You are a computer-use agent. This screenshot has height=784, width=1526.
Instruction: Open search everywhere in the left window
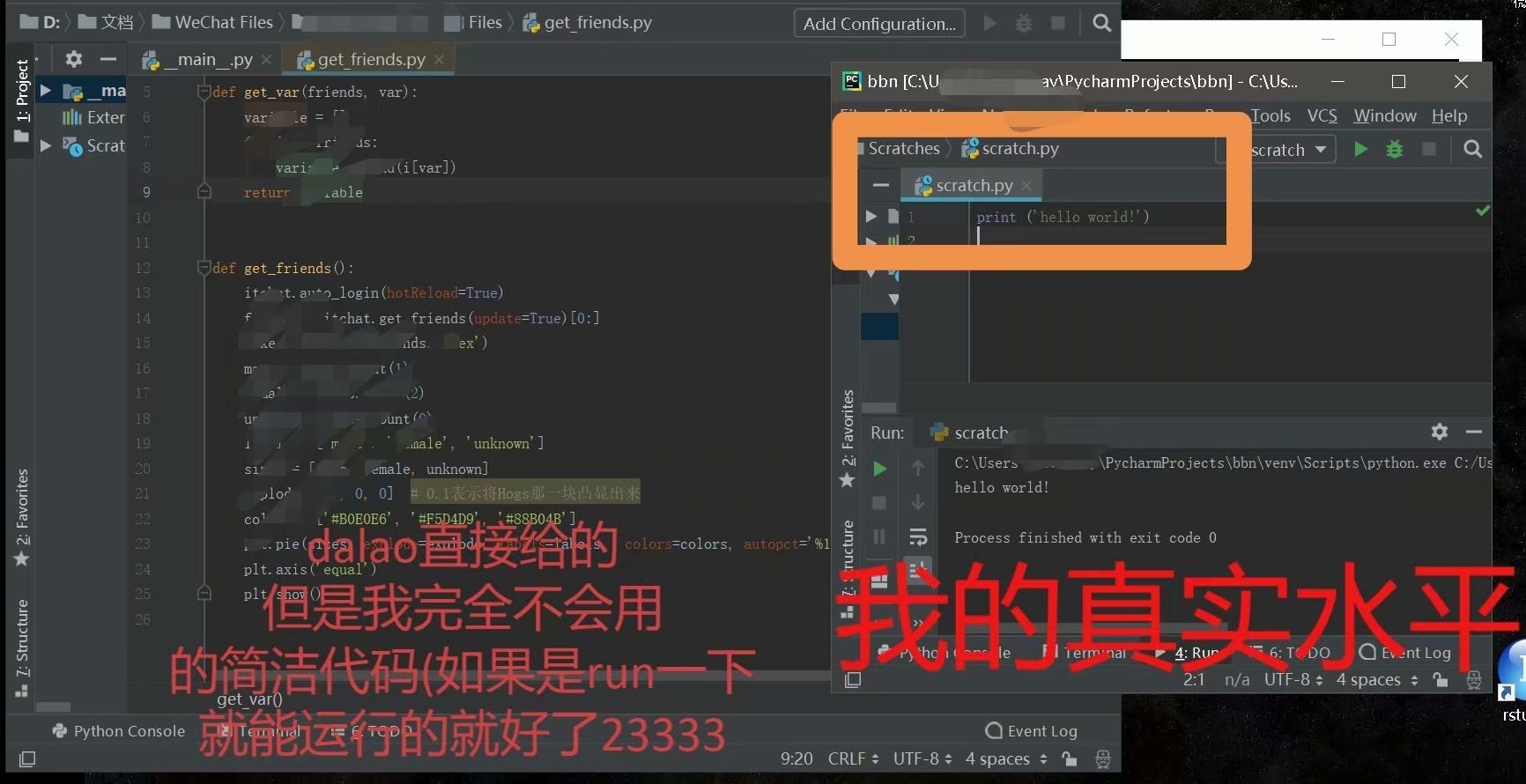click(1101, 23)
